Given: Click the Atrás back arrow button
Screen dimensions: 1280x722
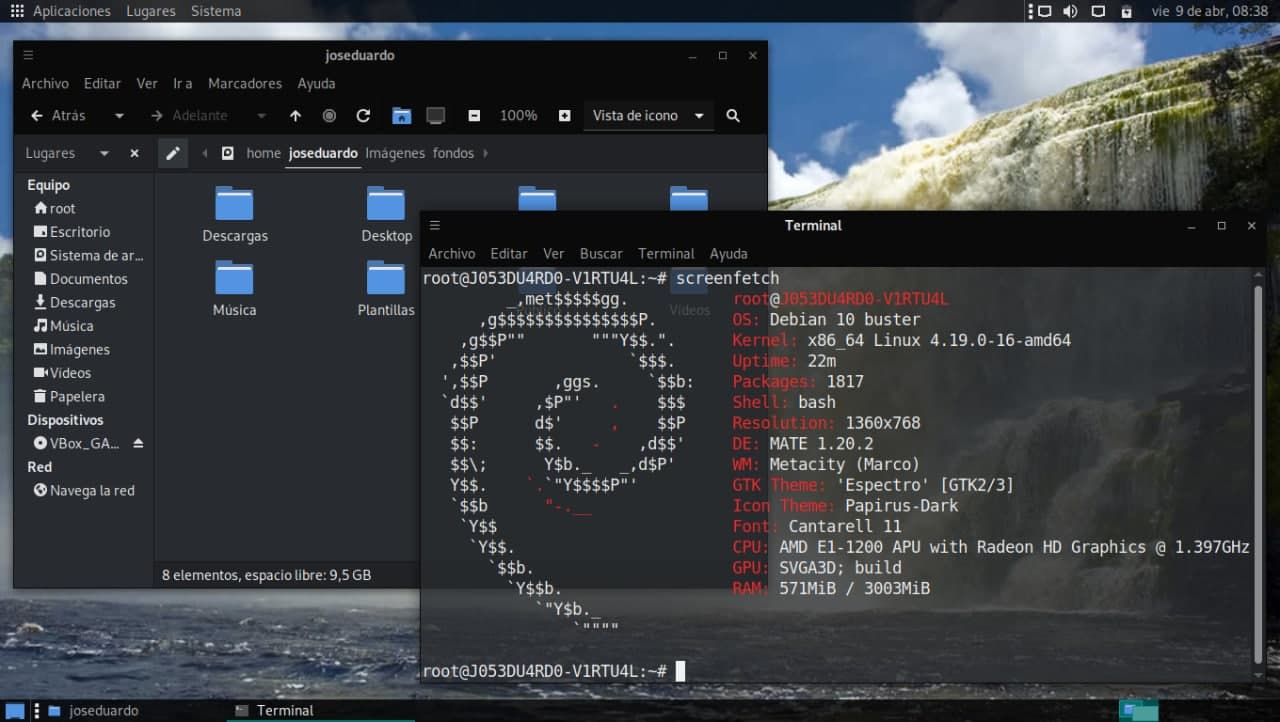Looking at the screenshot, I should pyautogui.click(x=58, y=116).
